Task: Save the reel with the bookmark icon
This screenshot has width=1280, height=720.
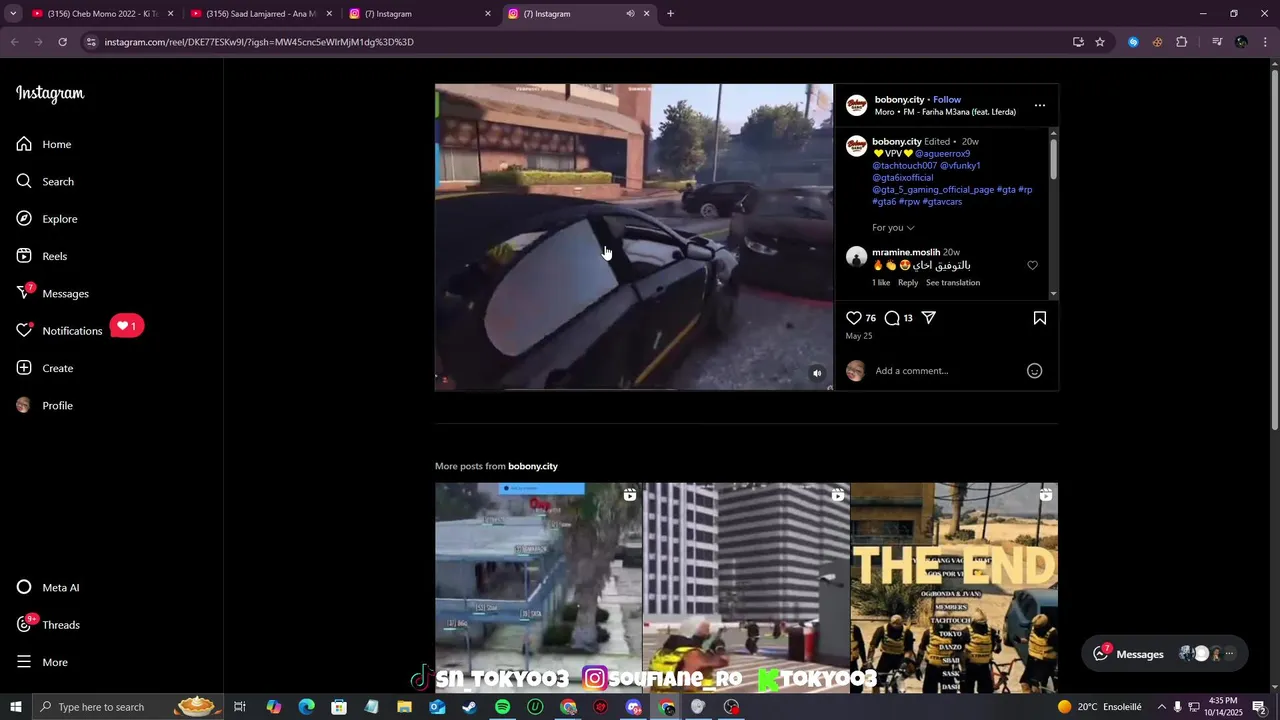Action: pos(1040,318)
